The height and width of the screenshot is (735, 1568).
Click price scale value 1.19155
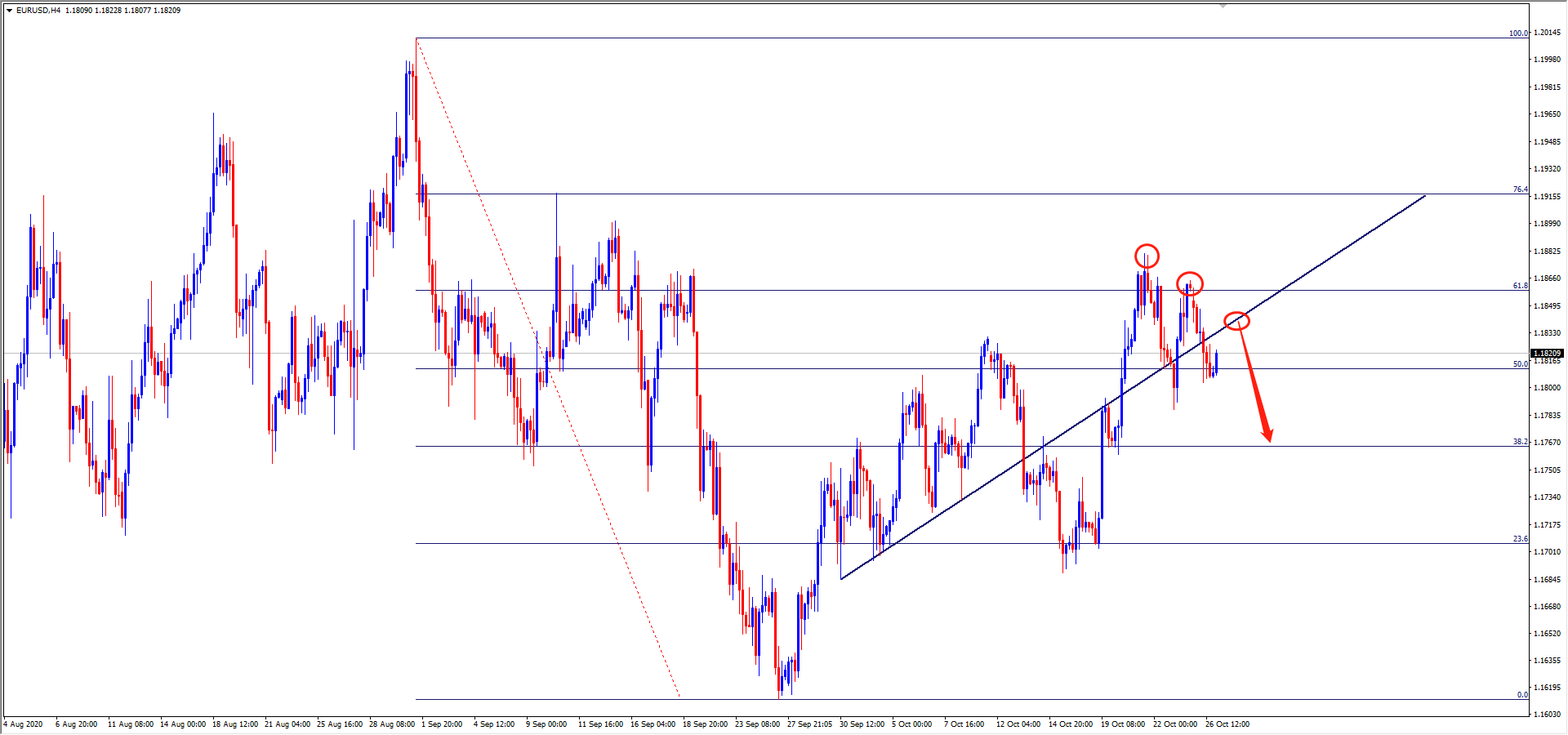click(x=1548, y=197)
